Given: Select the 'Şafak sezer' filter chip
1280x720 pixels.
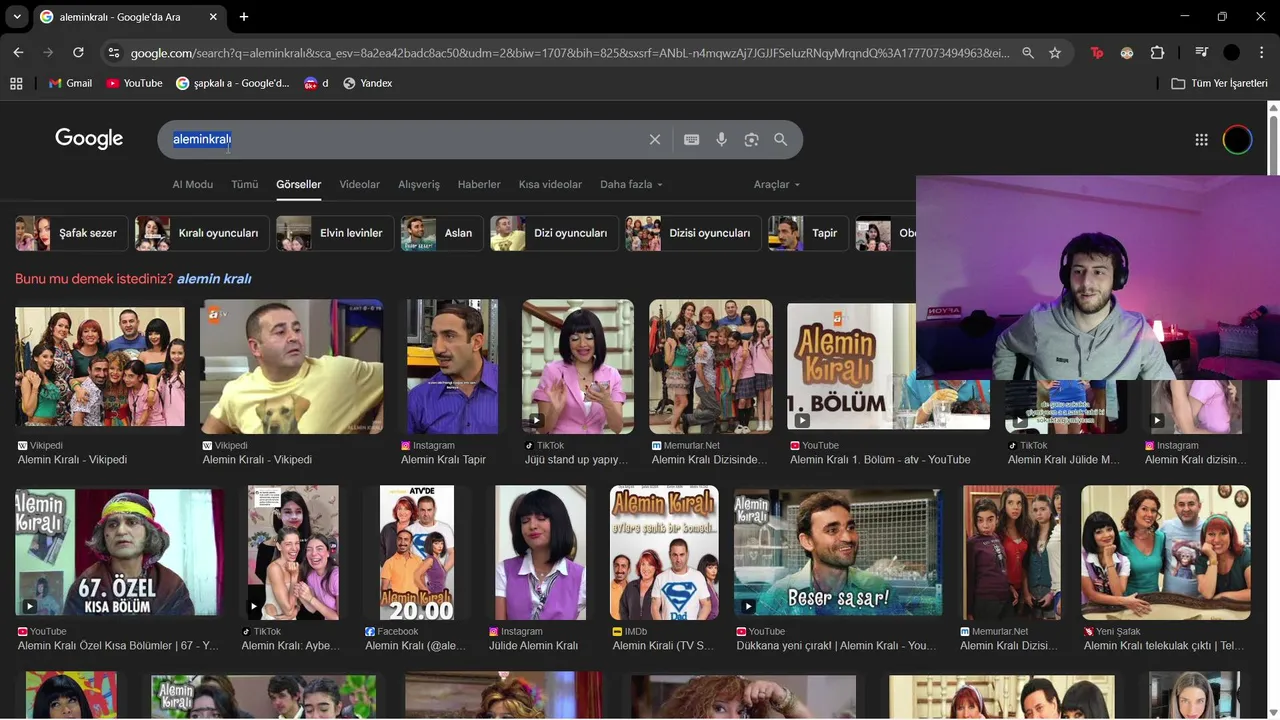Looking at the screenshot, I should [72, 233].
